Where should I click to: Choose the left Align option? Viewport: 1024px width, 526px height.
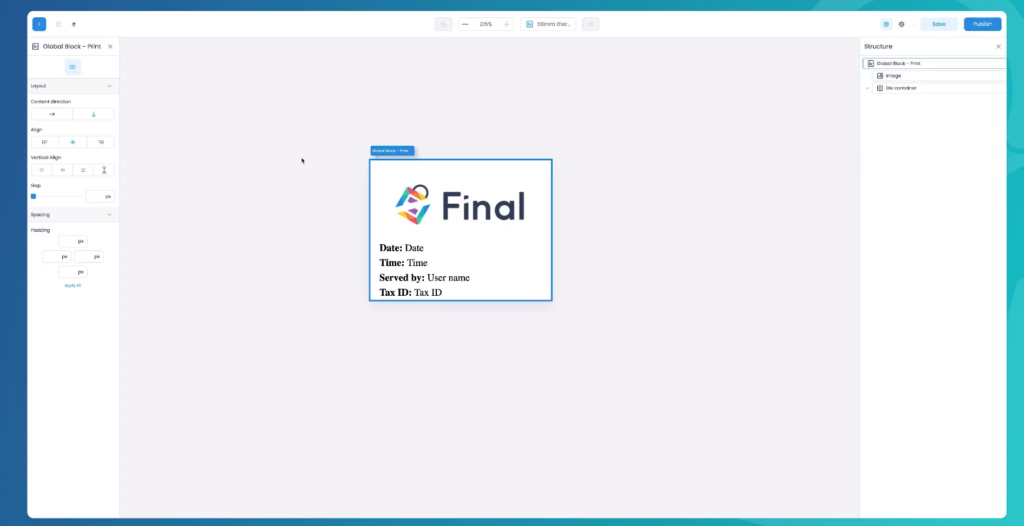tap(44, 142)
